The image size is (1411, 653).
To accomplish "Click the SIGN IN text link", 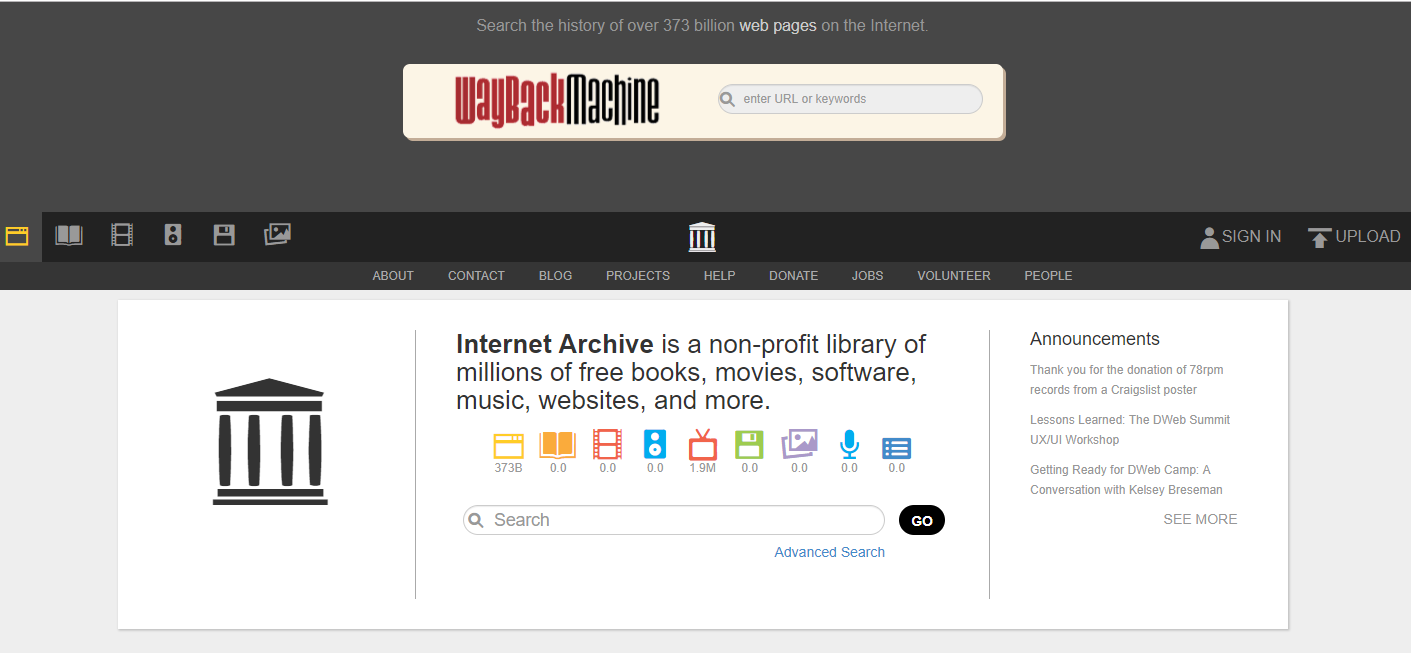I will pos(1251,237).
